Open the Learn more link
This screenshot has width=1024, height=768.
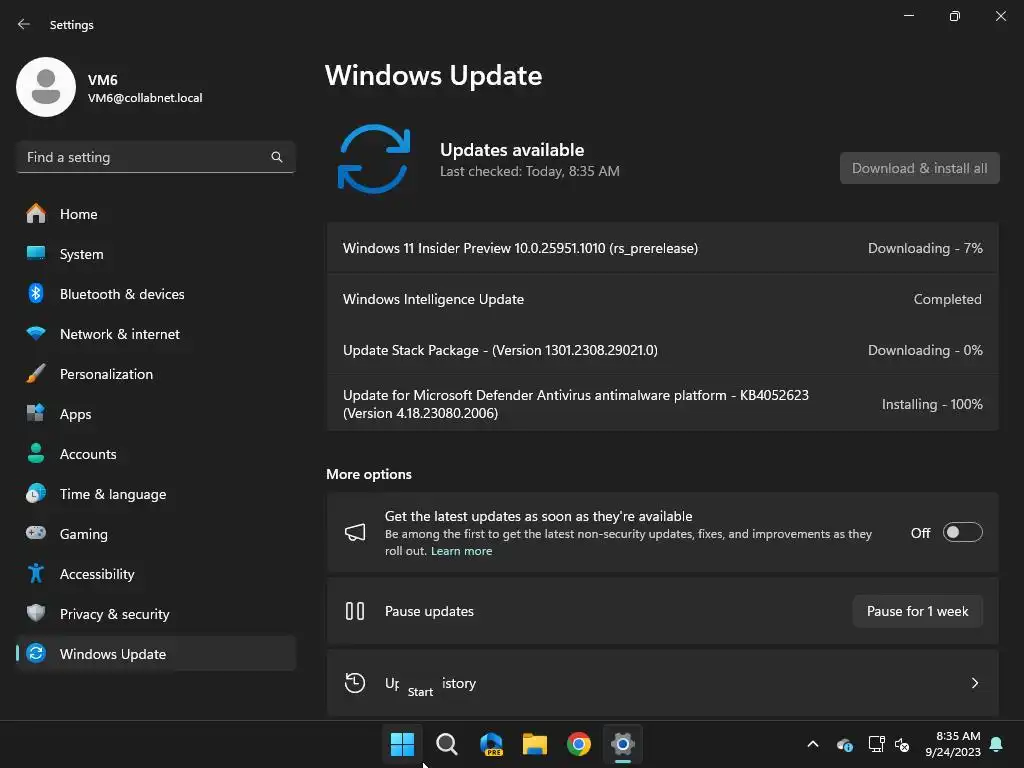(x=462, y=551)
